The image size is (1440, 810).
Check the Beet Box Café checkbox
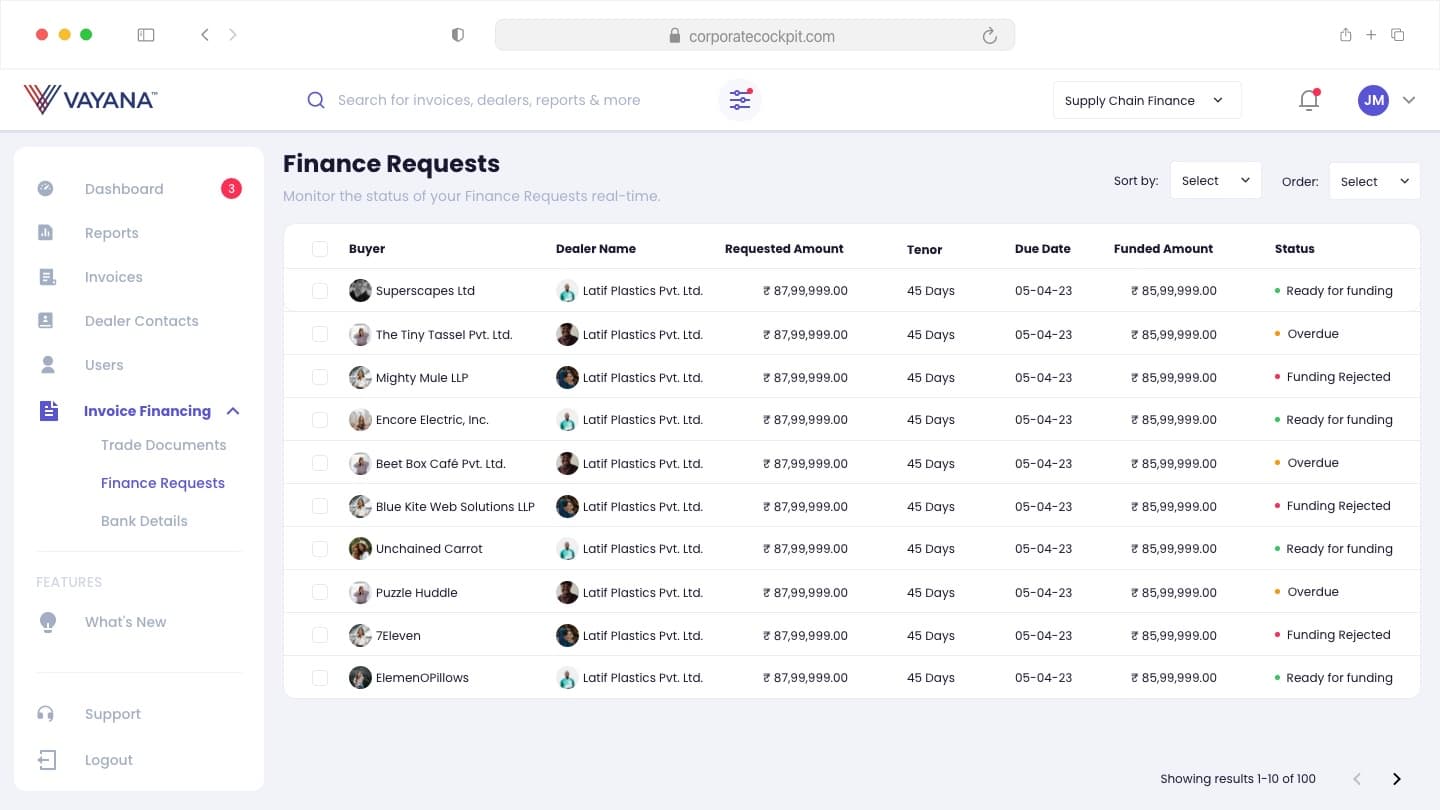[320, 463]
